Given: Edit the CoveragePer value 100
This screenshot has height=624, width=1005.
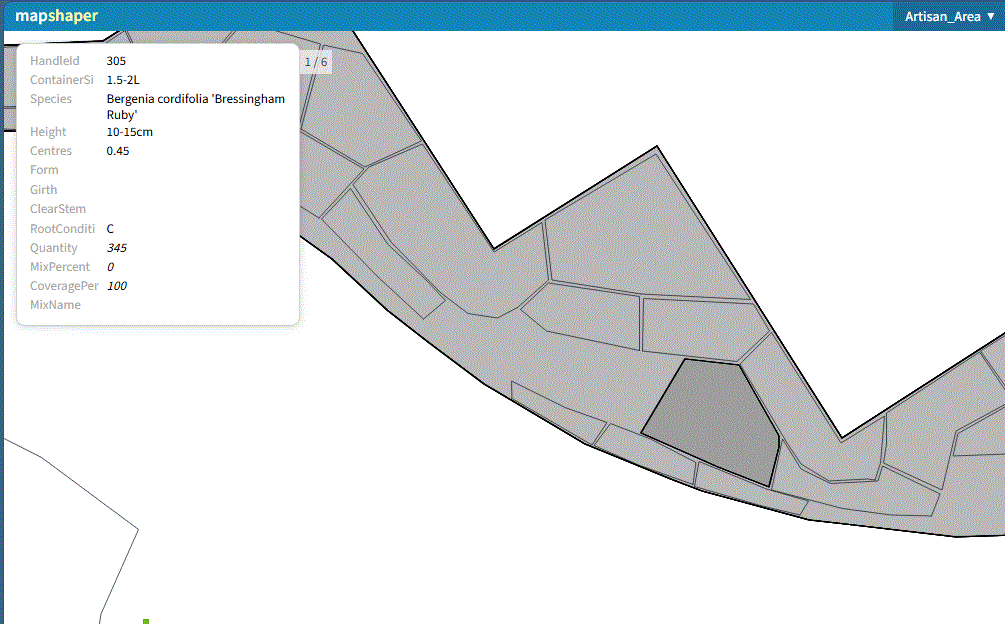Looking at the screenshot, I should coord(117,286).
